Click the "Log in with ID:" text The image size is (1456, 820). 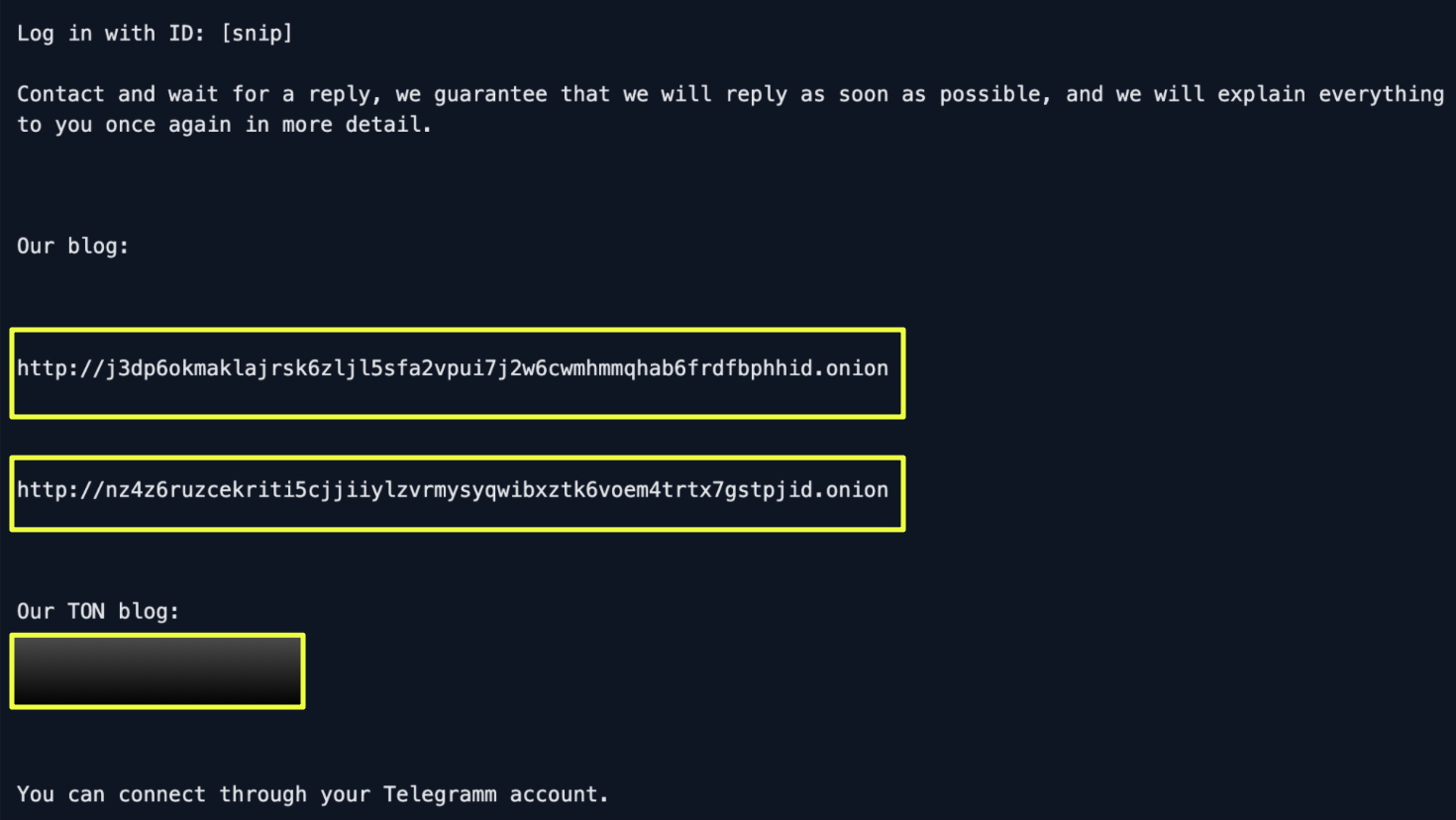coord(111,34)
